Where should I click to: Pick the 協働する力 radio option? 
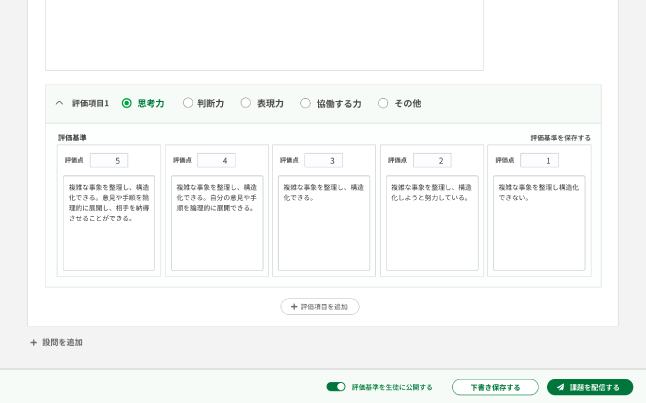[x=306, y=103]
